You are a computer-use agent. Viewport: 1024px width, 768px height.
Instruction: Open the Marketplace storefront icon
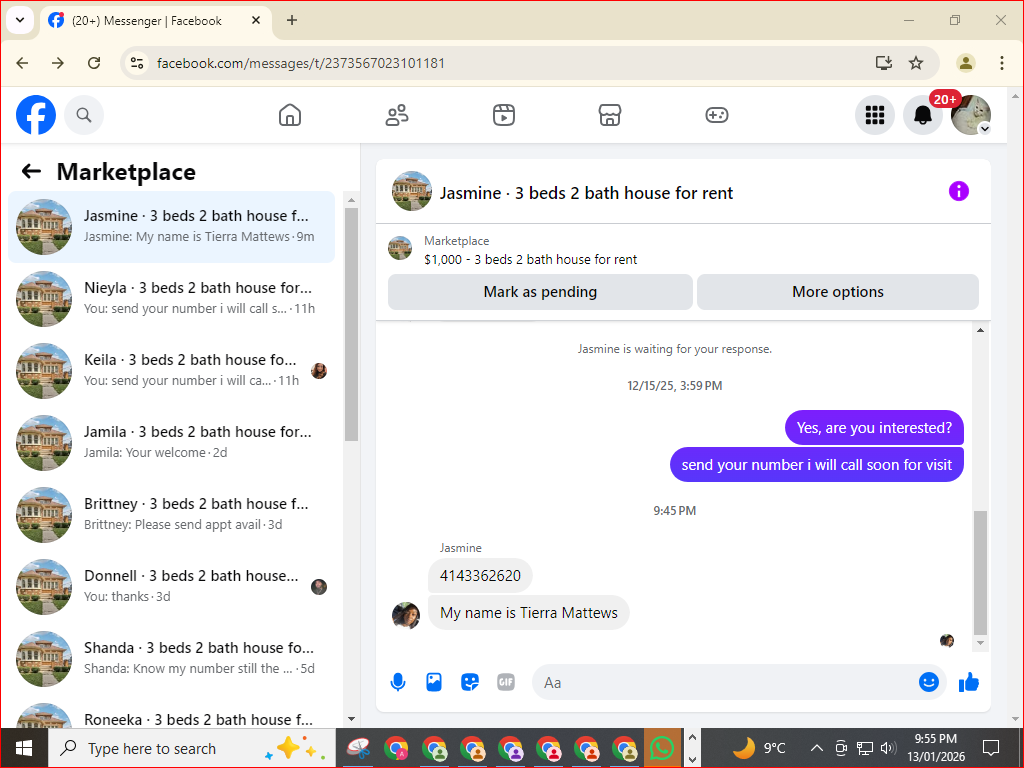[x=610, y=115]
